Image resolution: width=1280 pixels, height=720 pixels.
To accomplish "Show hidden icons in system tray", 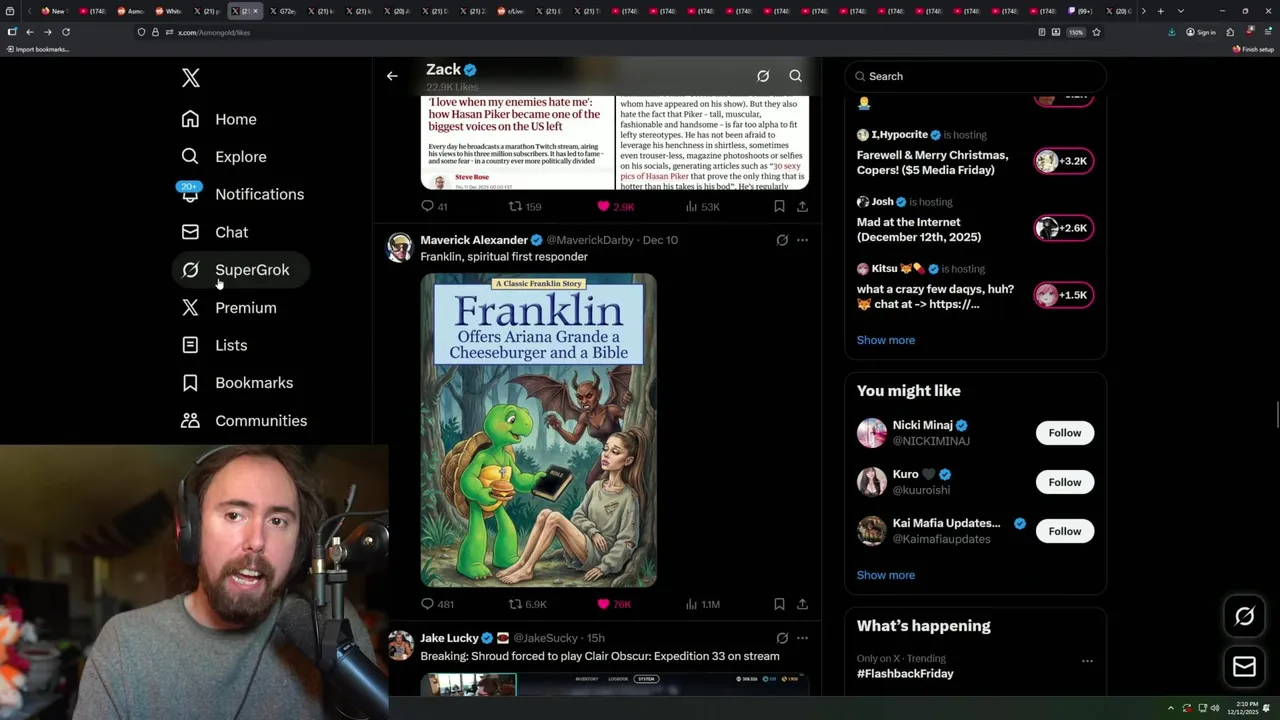I will pyautogui.click(x=1171, y=708).
